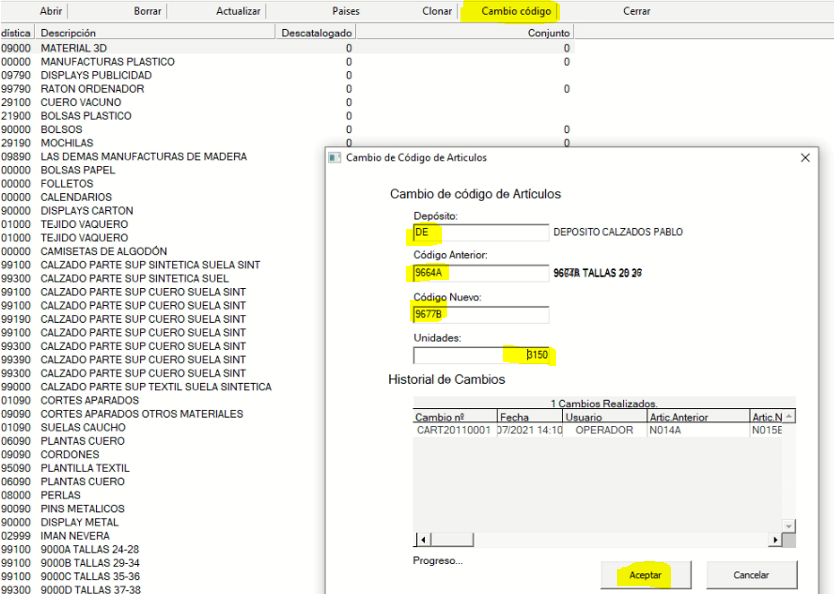The width and height of the screenshot is (834, 594).
Task: Click the Cancelar button
Action: [751, 576]
